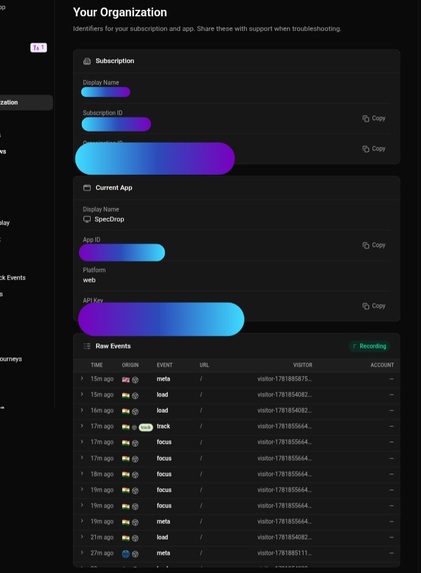Click the Current App section title
The height and width of the screenshot is (573, 421).
[114, 188]
